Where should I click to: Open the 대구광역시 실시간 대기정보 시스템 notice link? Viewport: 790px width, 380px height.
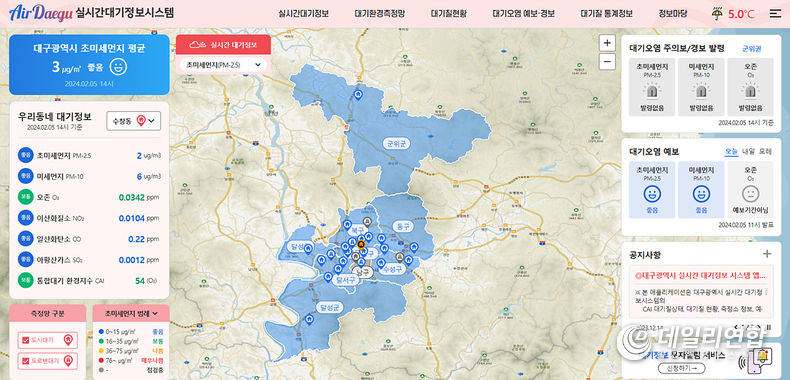click(701, 276)
